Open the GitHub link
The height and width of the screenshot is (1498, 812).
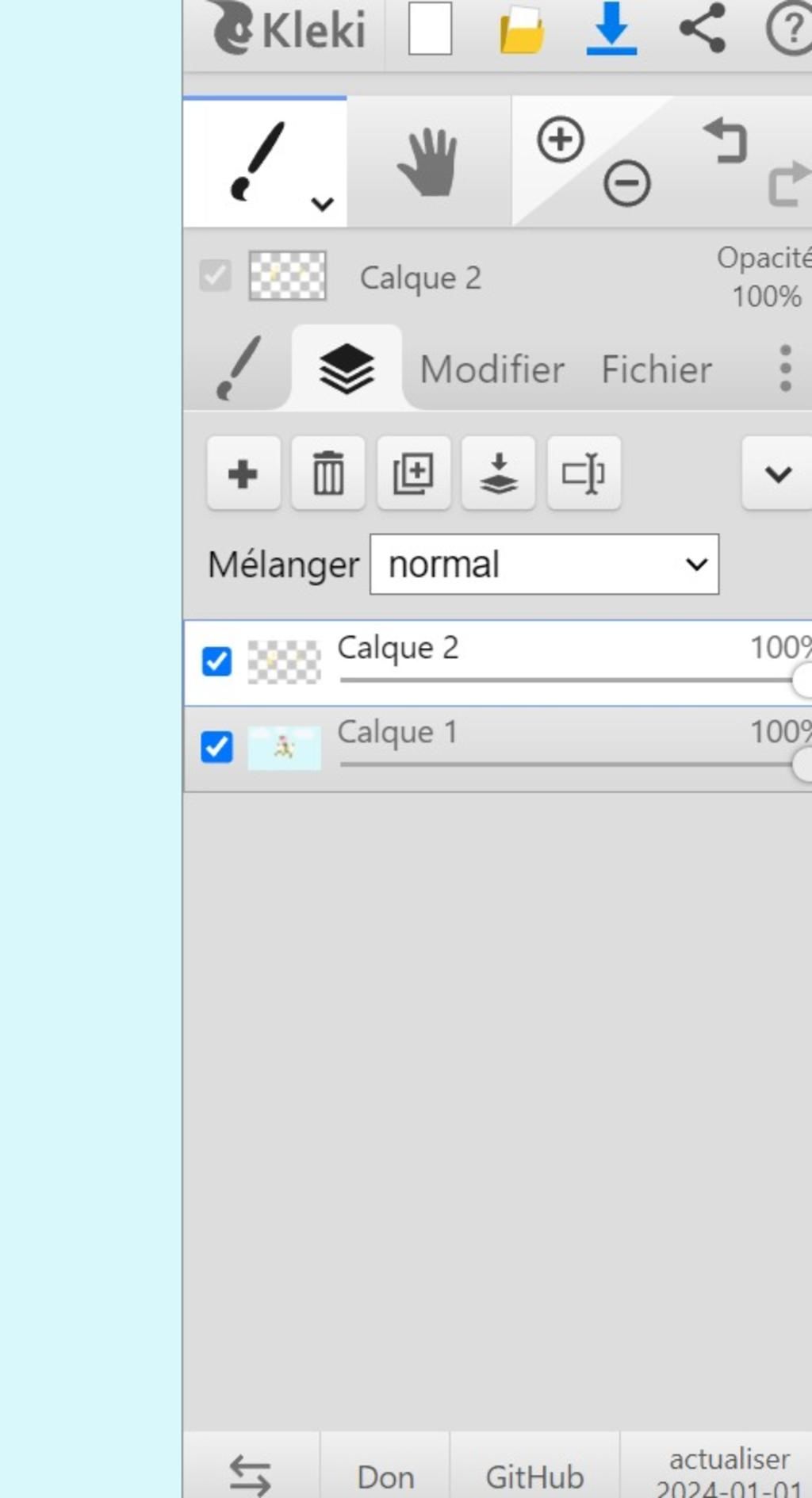(534, 1477)
